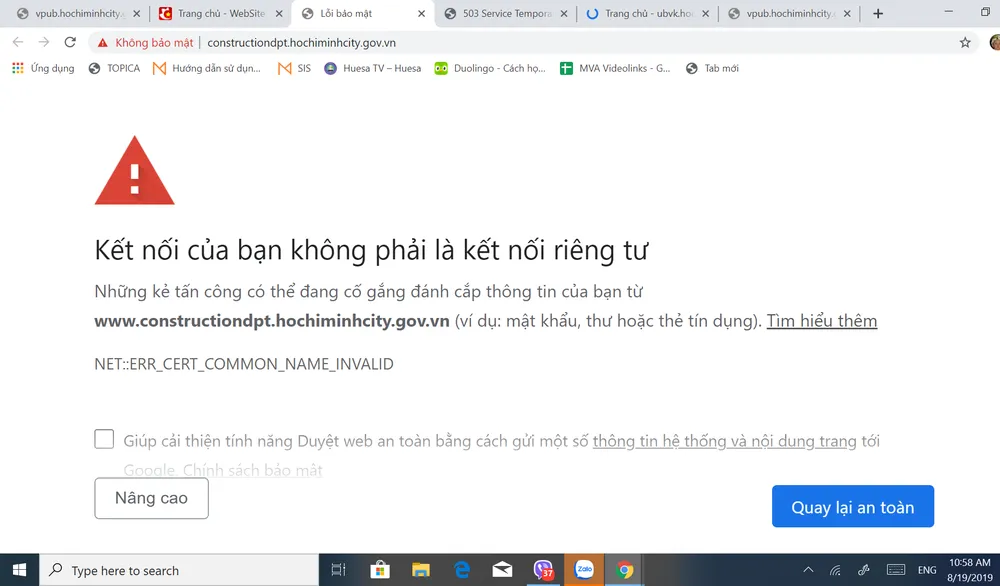
Task: Open the Tìm hiểu thêm link
Action: tap(822, 320)
